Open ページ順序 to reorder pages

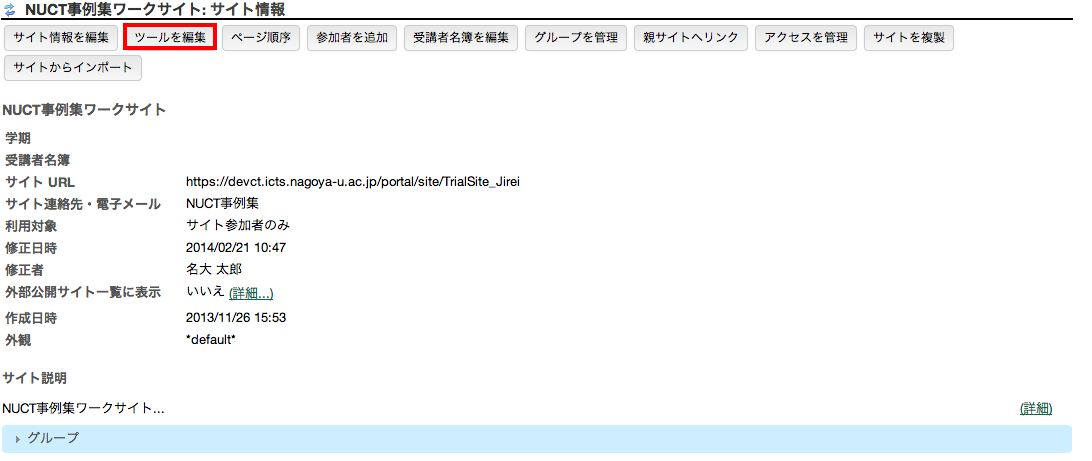pos(260,38)
